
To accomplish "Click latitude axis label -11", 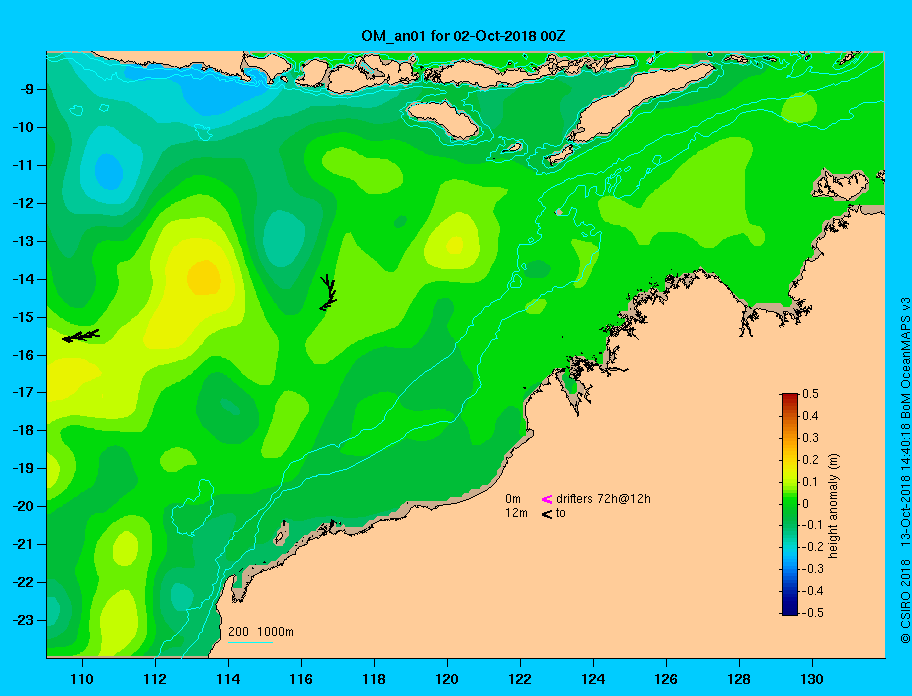I will [24, 165].
